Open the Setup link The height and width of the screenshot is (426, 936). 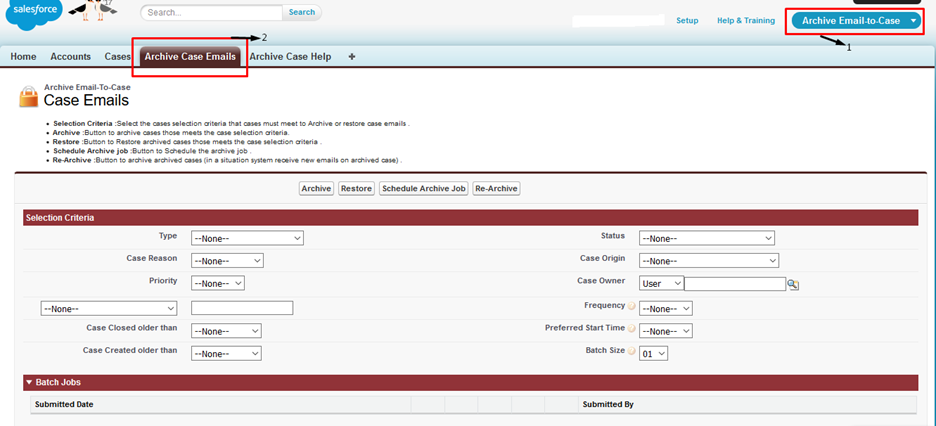point(687,20)
